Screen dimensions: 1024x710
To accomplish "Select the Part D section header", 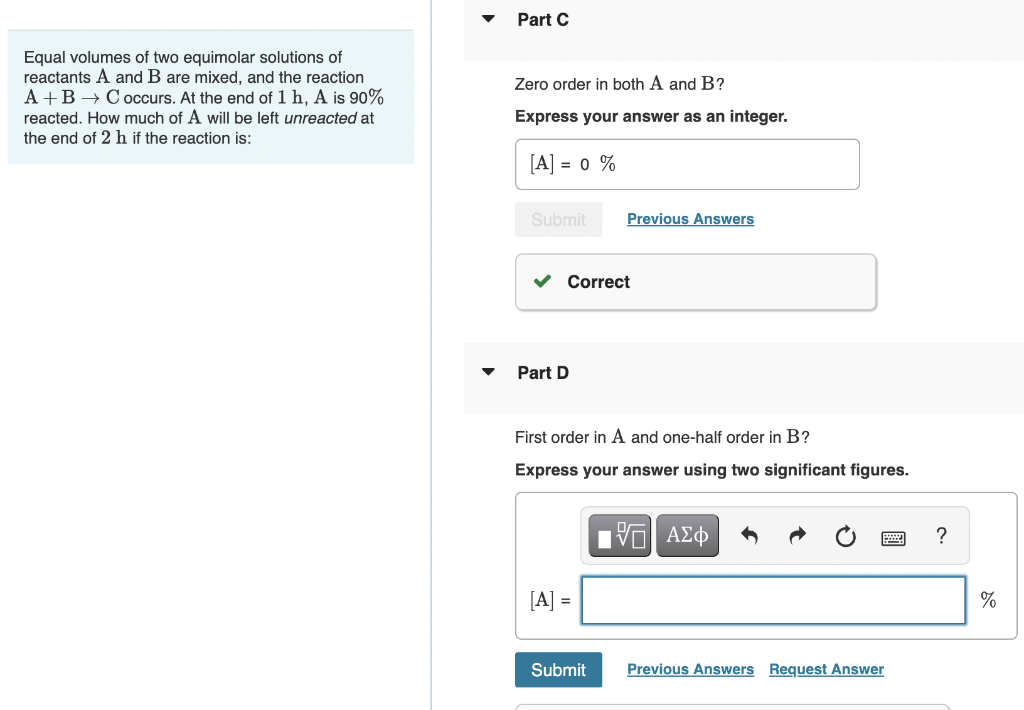I will pos(543,372).
